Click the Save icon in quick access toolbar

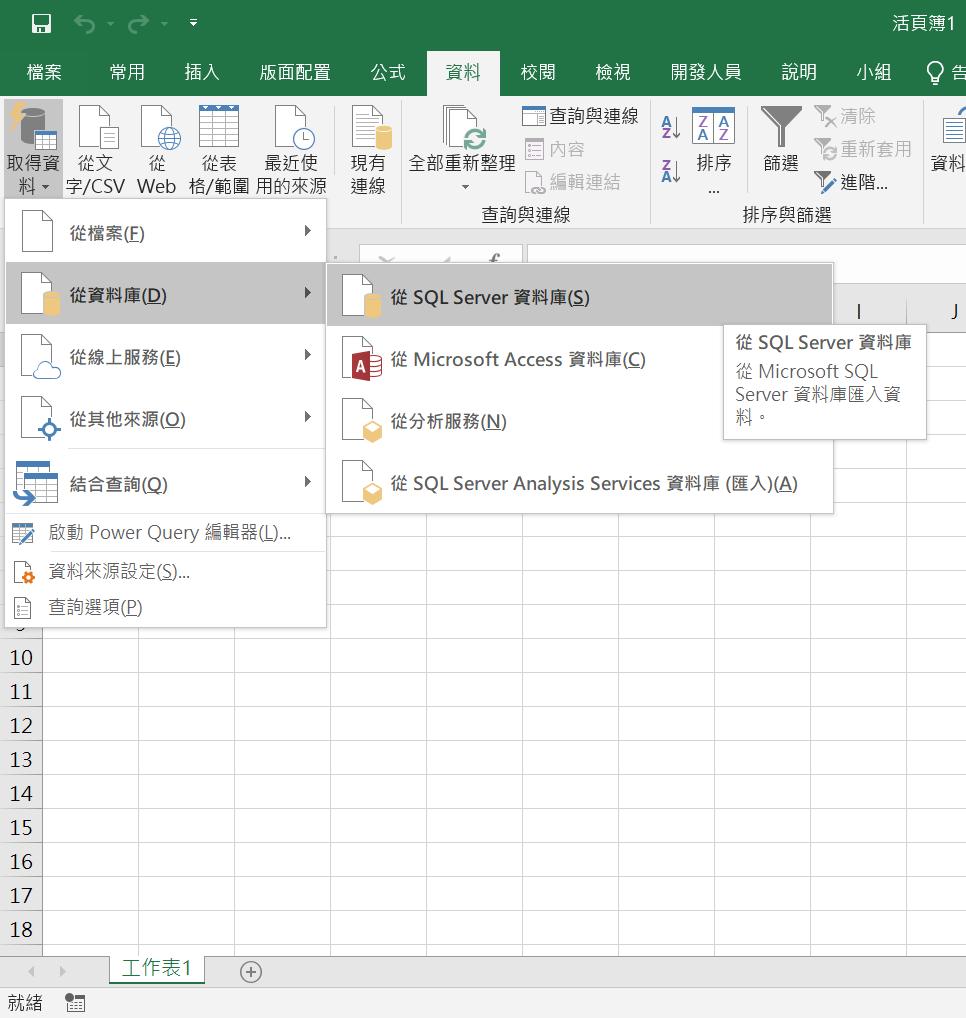point(41,24)
